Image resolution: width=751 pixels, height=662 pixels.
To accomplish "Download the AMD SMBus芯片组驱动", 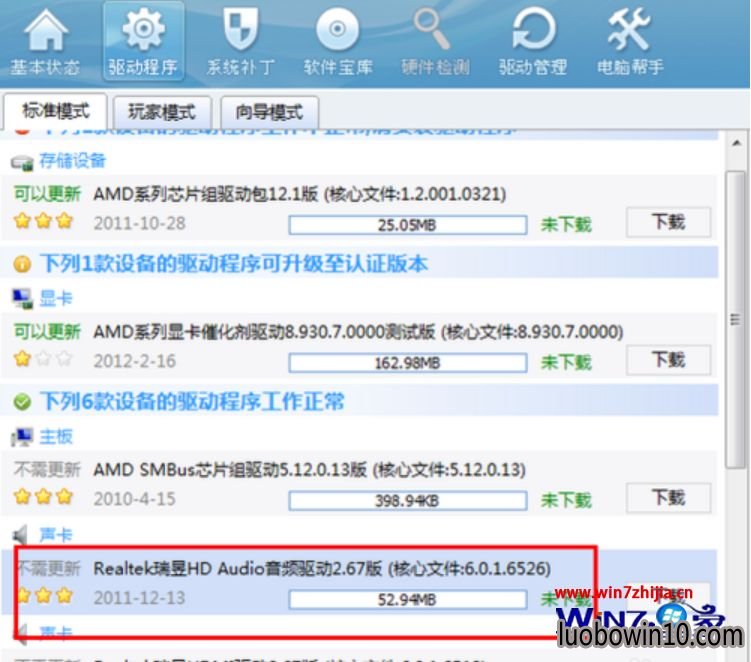I will point(668,498).
